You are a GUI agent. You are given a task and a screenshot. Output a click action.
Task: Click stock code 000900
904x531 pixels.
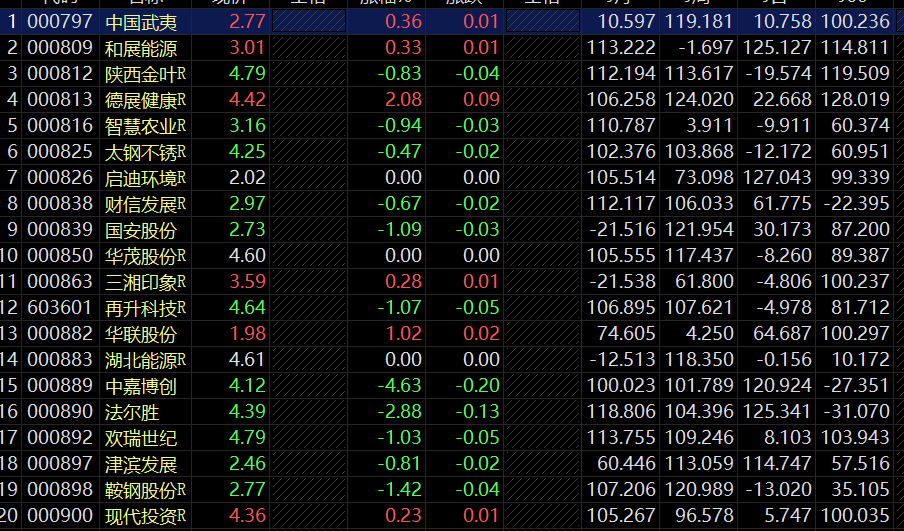[60, 515]
